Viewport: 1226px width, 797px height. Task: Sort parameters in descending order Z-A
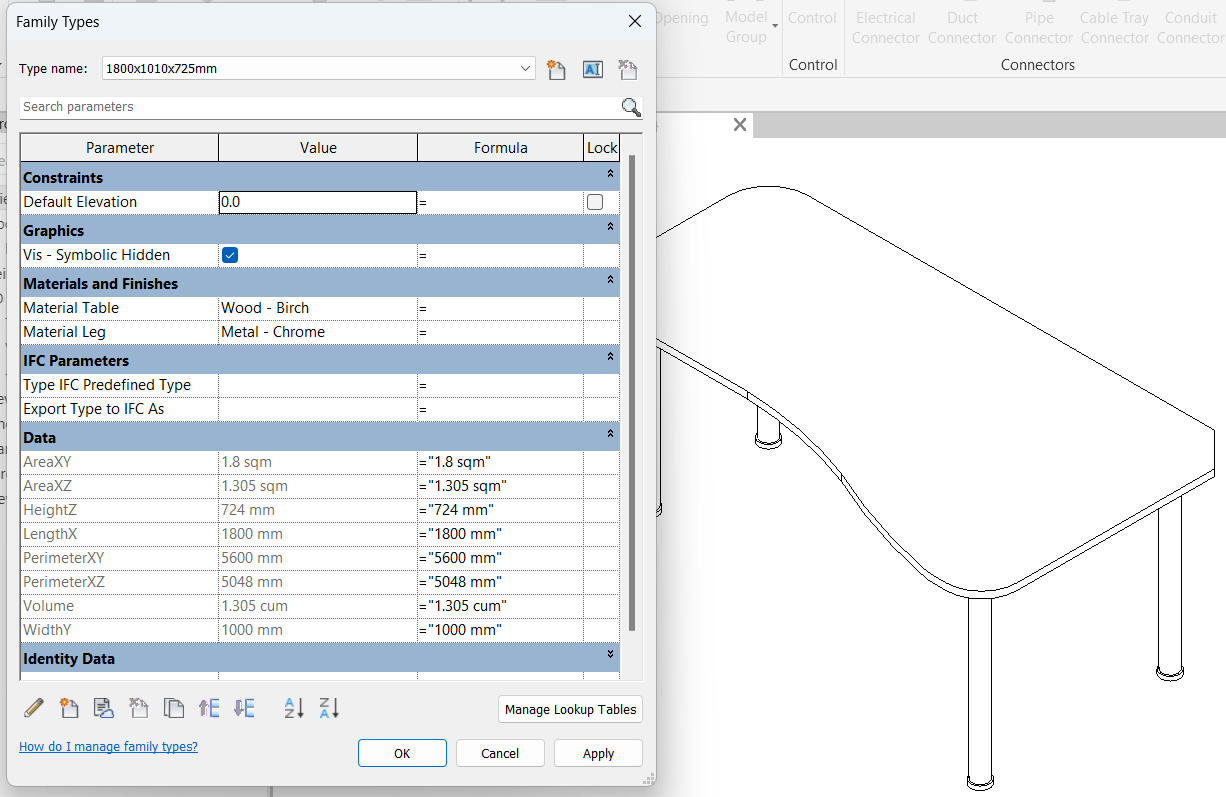coord(329,708)
